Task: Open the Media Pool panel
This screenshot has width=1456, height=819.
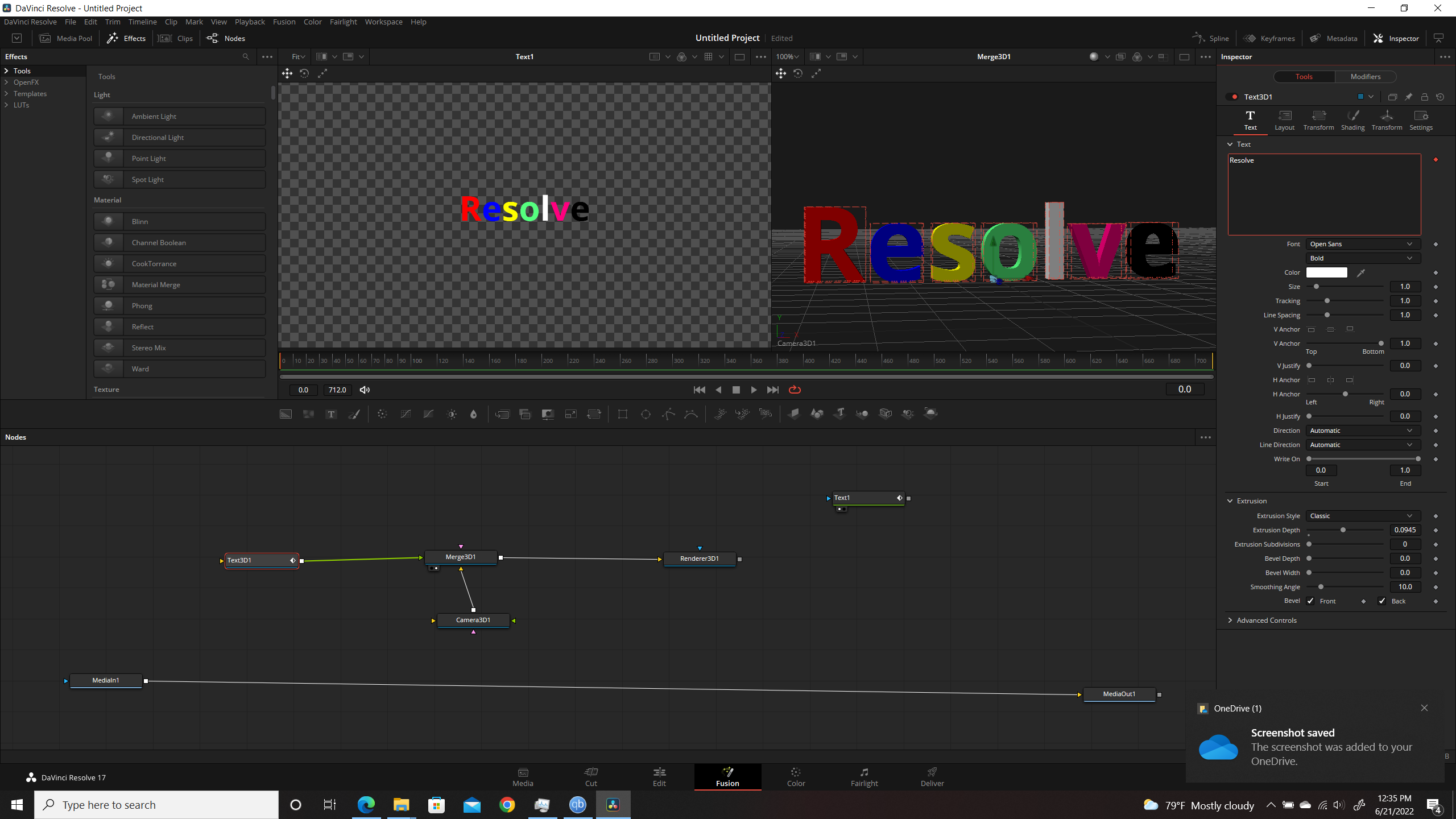Action: click(66, 38)
